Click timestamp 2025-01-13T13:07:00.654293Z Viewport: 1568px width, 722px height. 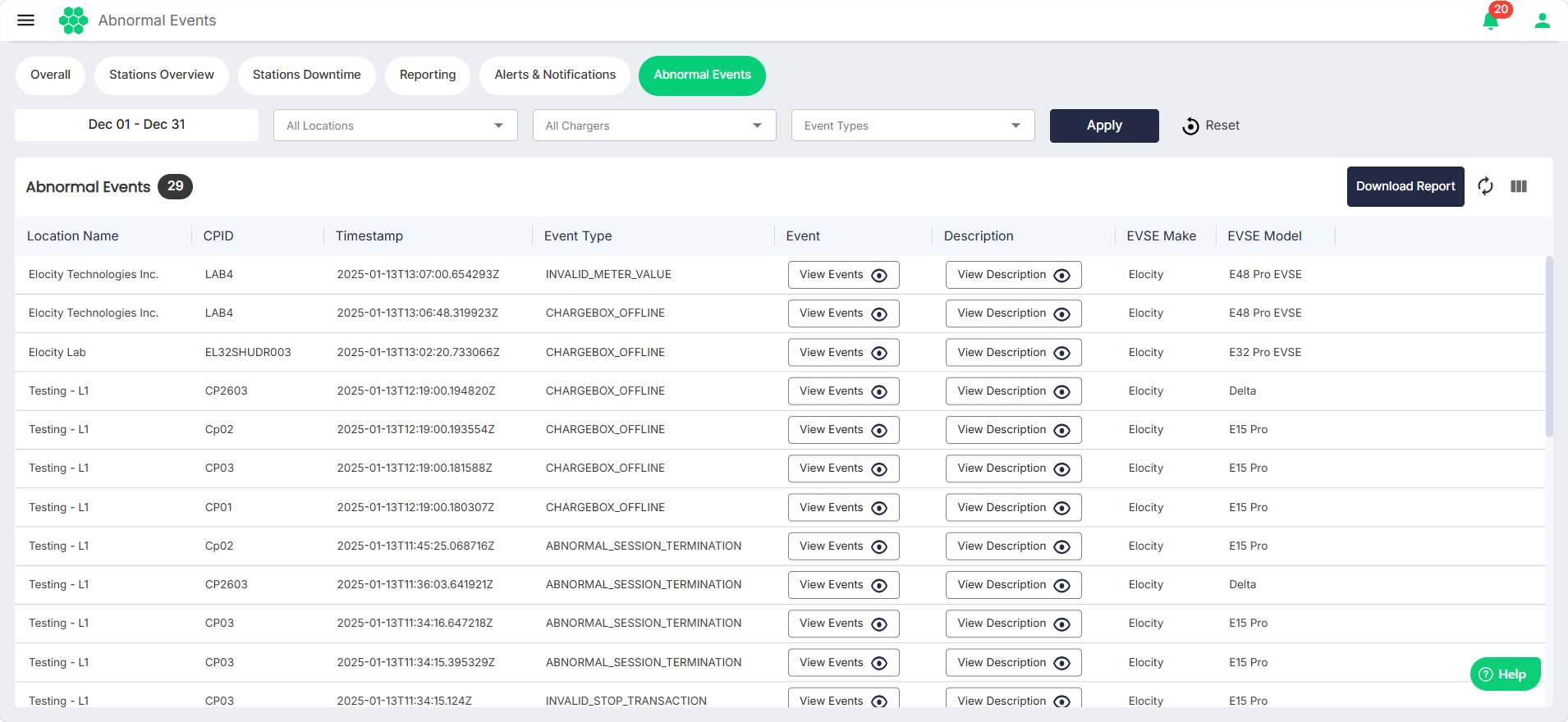[x=418, y=275]
